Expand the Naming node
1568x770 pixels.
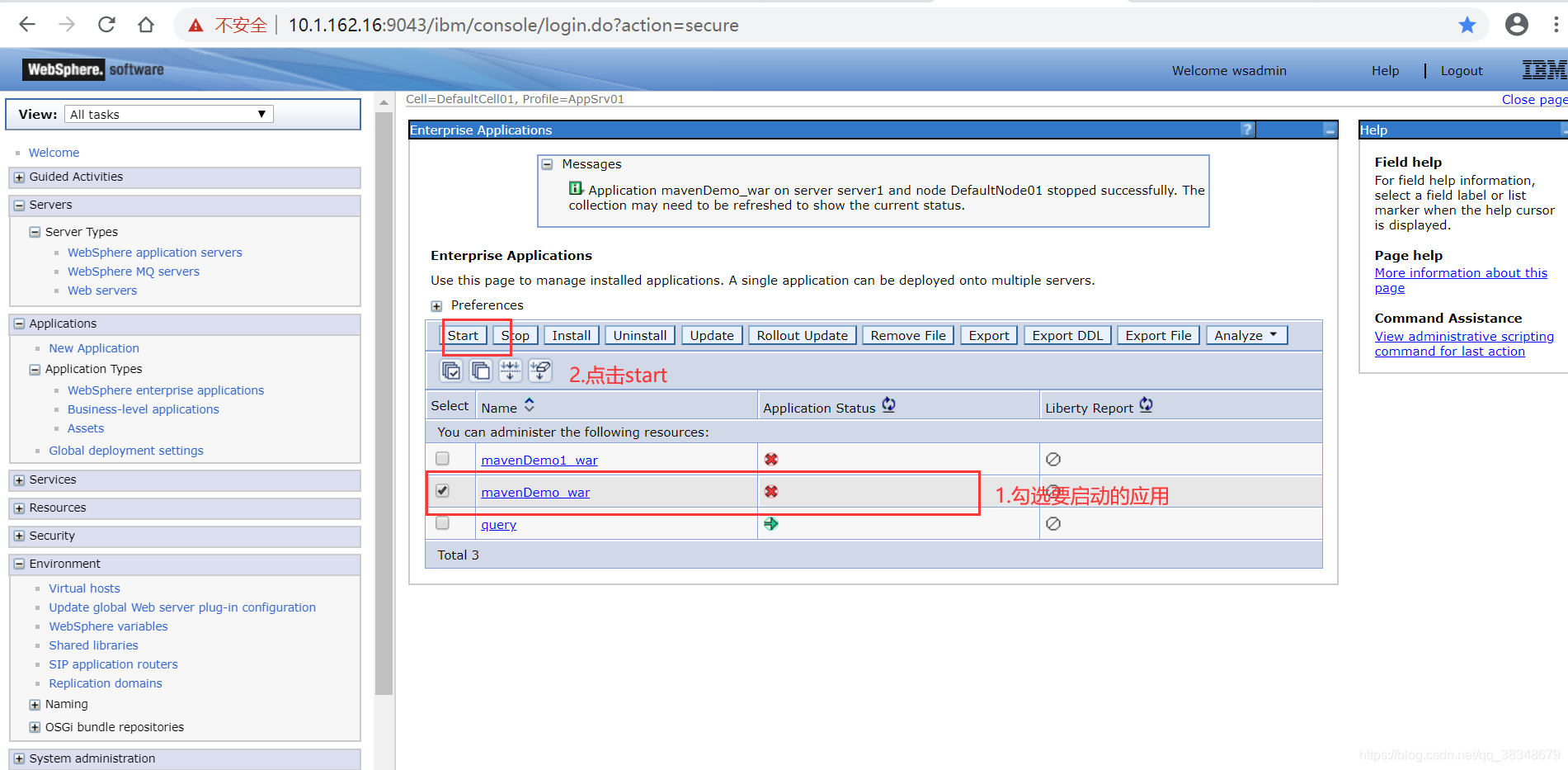click(x=35, y=705)
